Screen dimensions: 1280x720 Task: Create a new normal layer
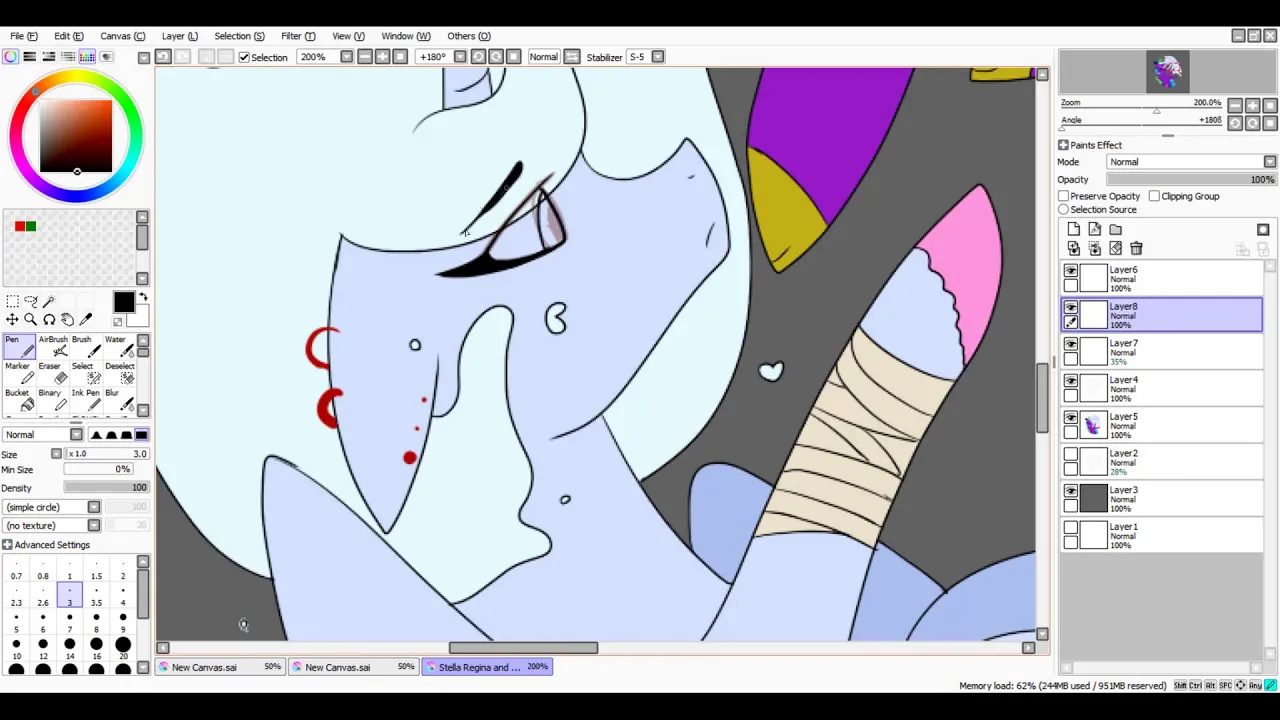click(x=1074, y=229)
